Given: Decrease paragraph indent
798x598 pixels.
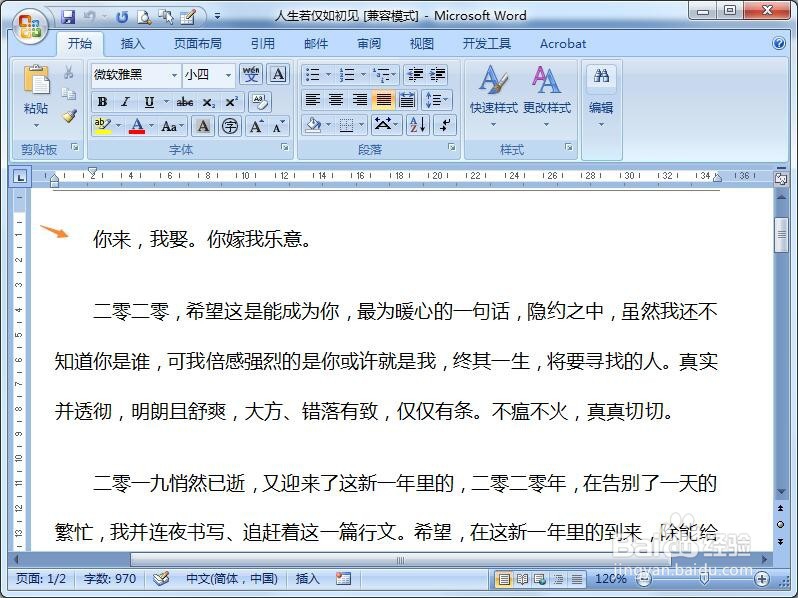Looking at the screenshot, I should [415, 75].
